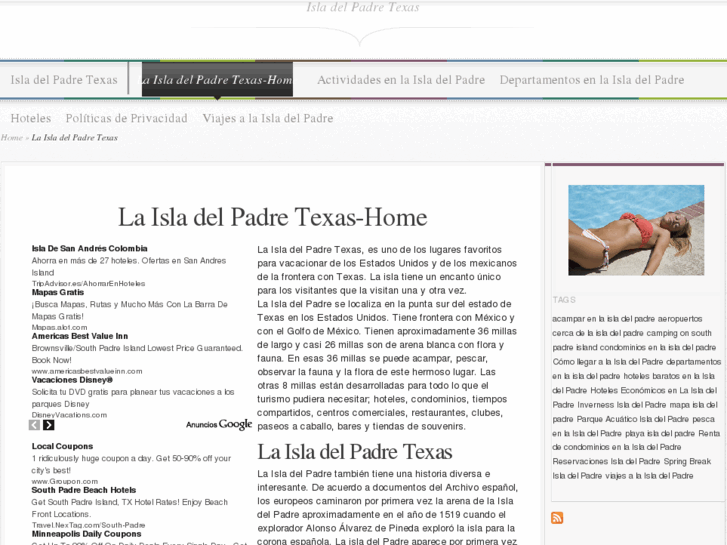This screenshot has width=727, height=545.
Task: Go to next Google ads page arrow
Action: point(49,425)
